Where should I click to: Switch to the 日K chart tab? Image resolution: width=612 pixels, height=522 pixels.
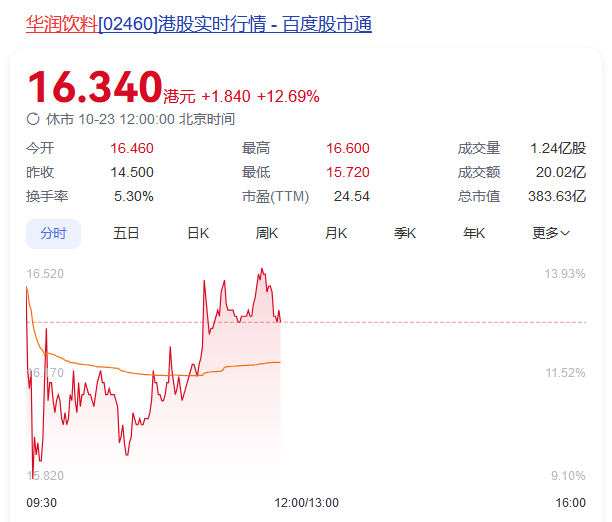tap(198, 233)
